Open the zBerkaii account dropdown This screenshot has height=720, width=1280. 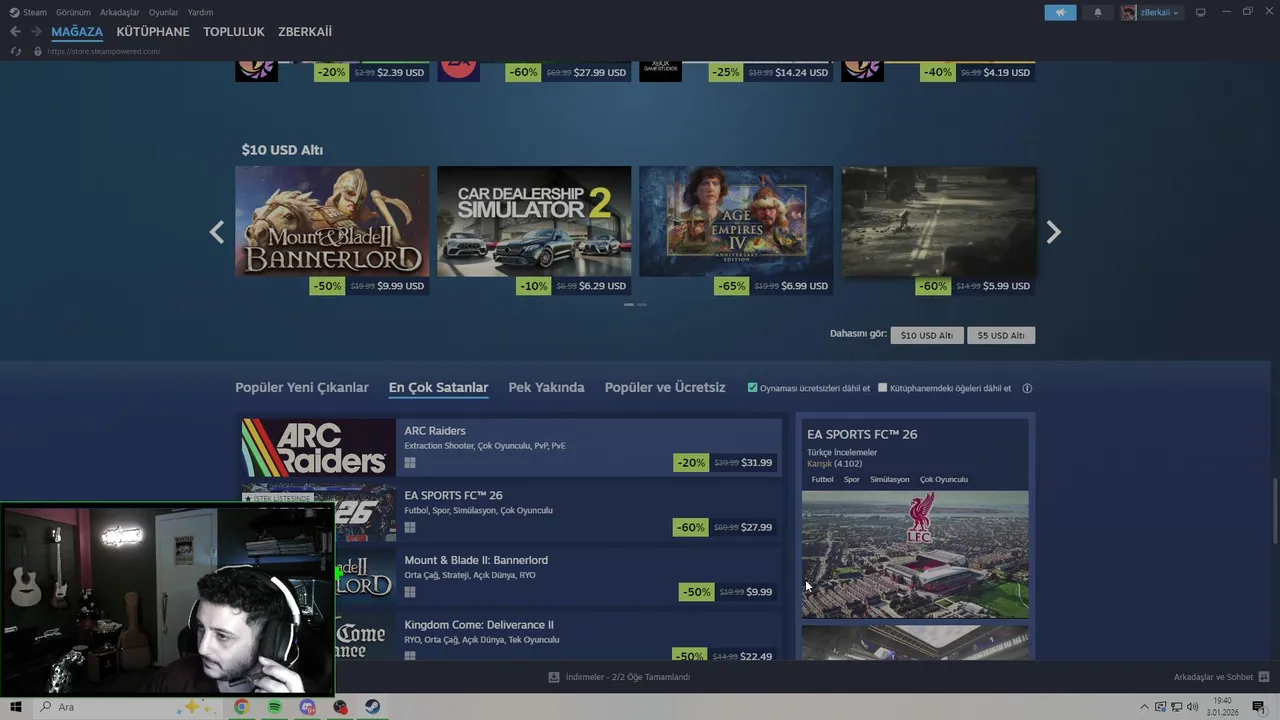[1151, 12]
